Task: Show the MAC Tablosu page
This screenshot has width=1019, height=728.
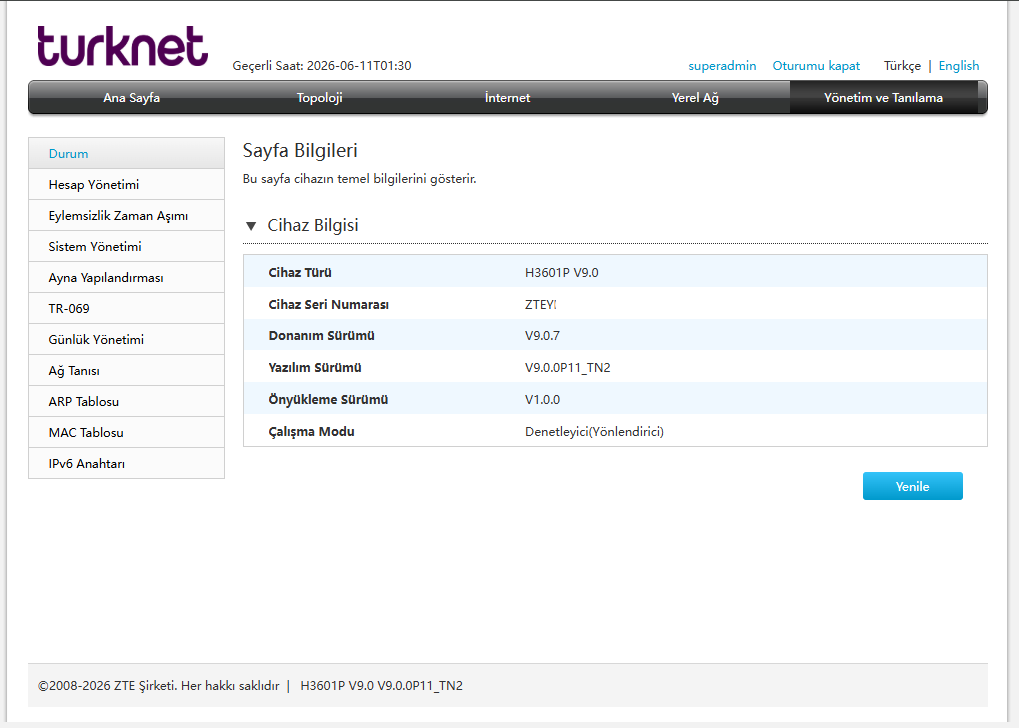Action: pos(127,432)
